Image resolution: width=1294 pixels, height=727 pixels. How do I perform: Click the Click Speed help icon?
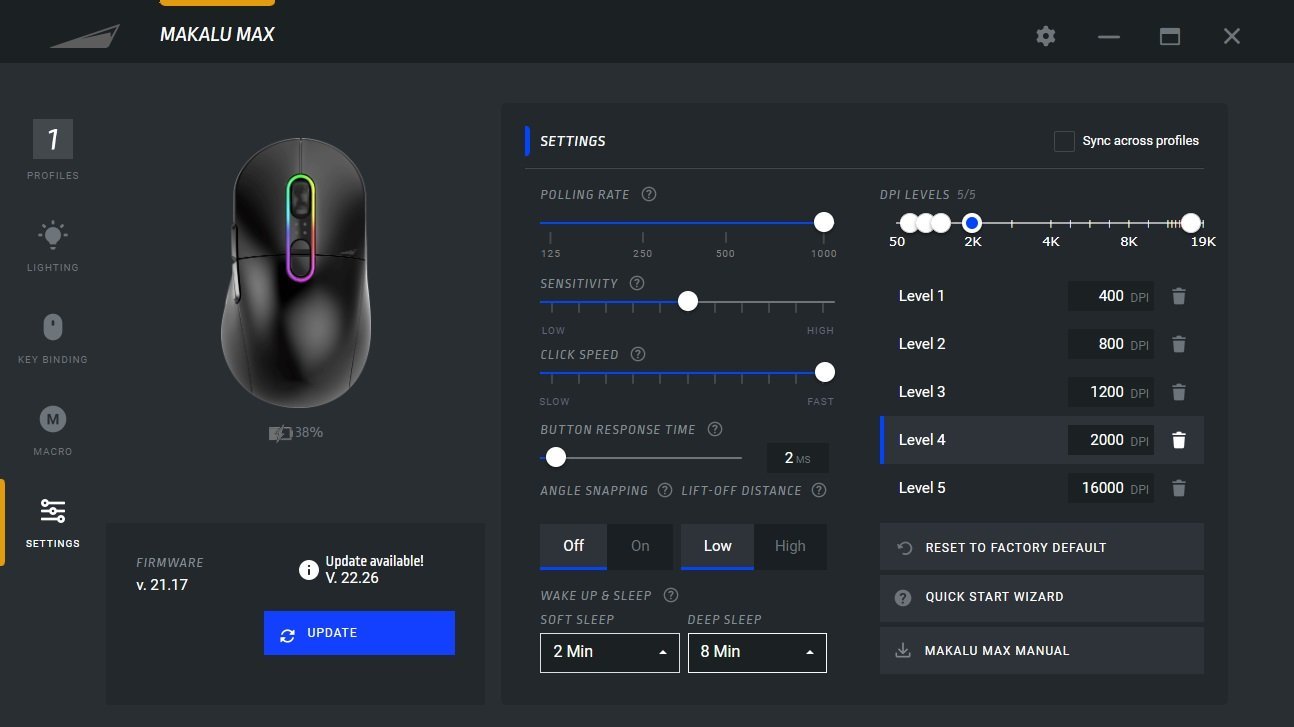click(638, 354)
